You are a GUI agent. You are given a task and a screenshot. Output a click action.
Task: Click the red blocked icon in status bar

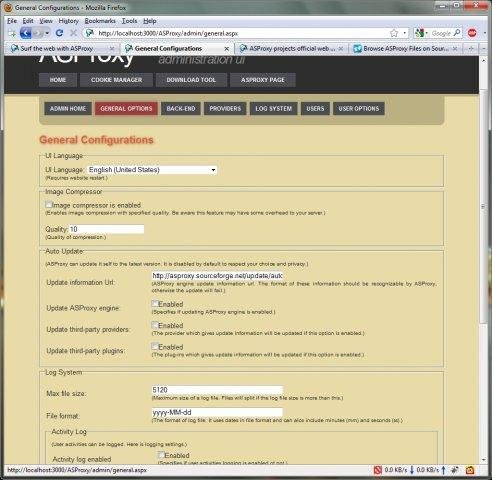pos(377,470)
